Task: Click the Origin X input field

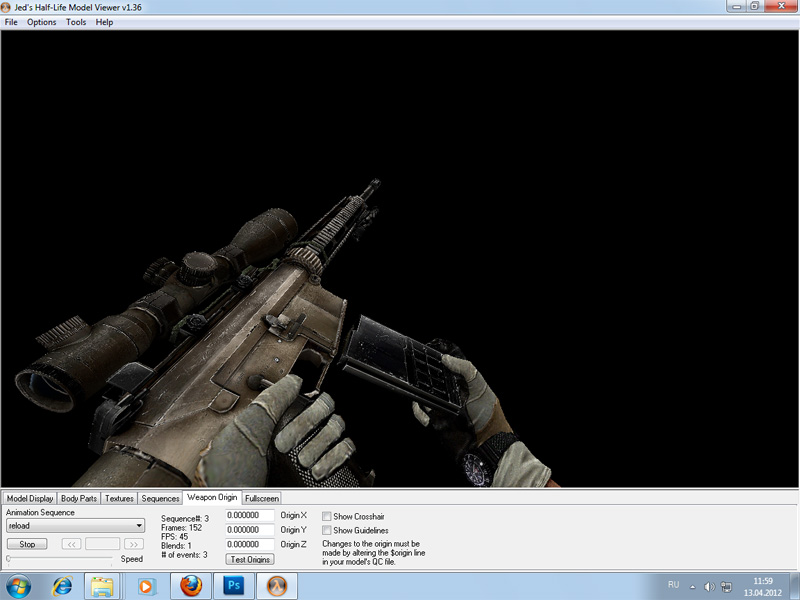Action: coord(250,516)
